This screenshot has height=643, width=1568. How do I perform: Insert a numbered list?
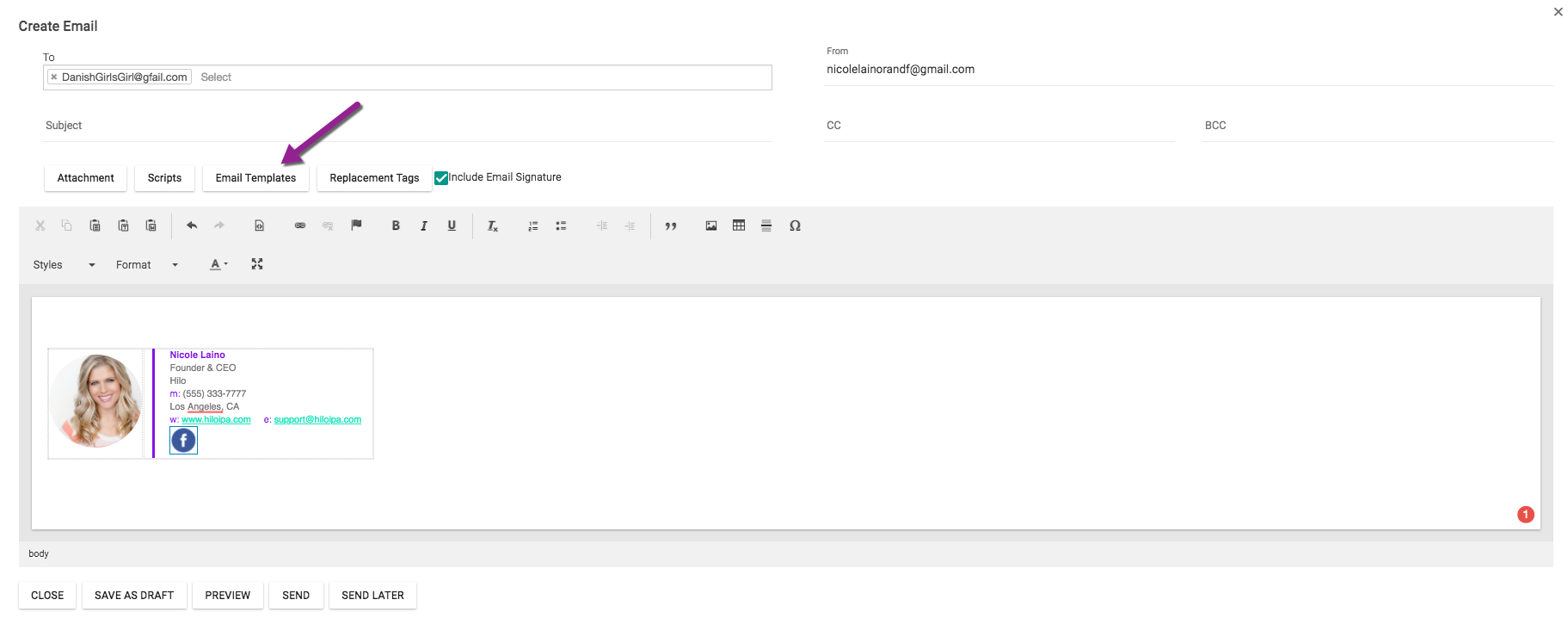[533, 226]
